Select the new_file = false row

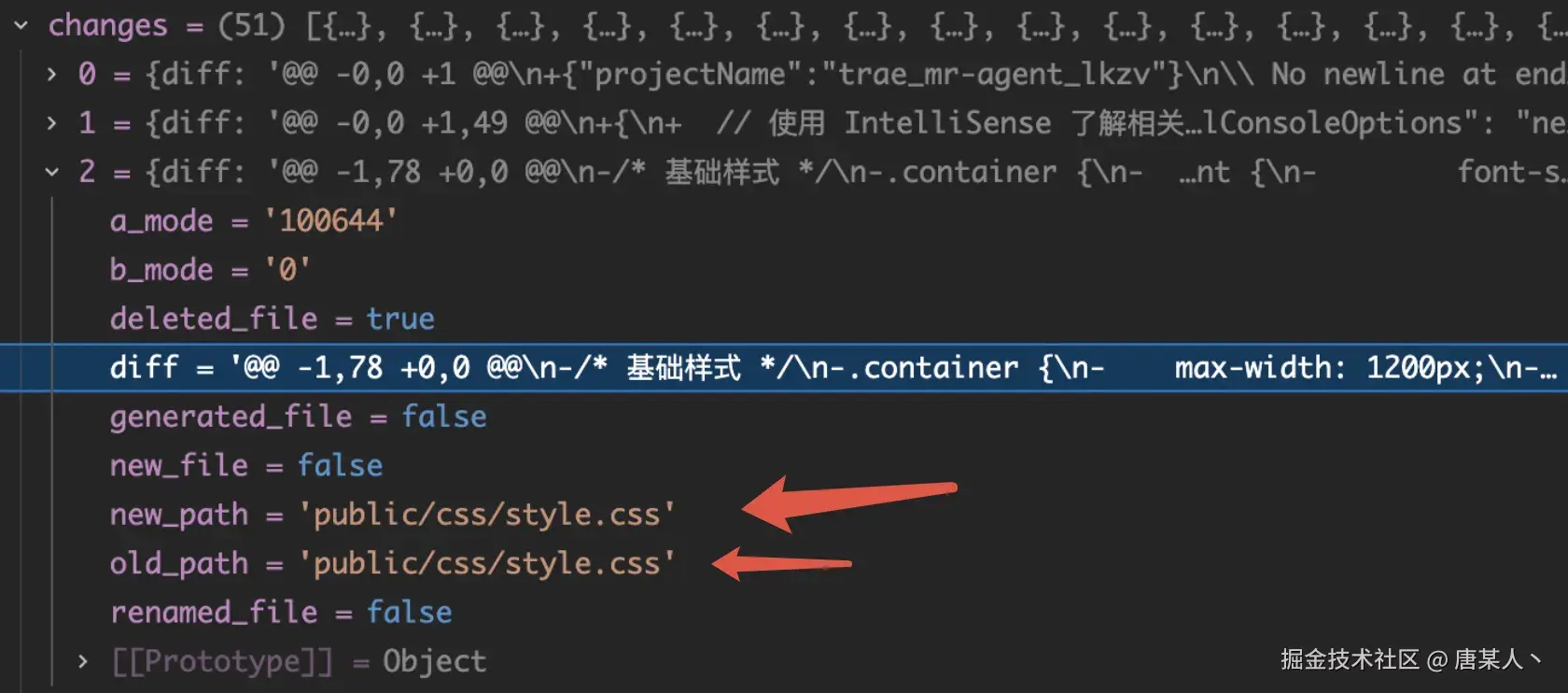click(784, 465)
